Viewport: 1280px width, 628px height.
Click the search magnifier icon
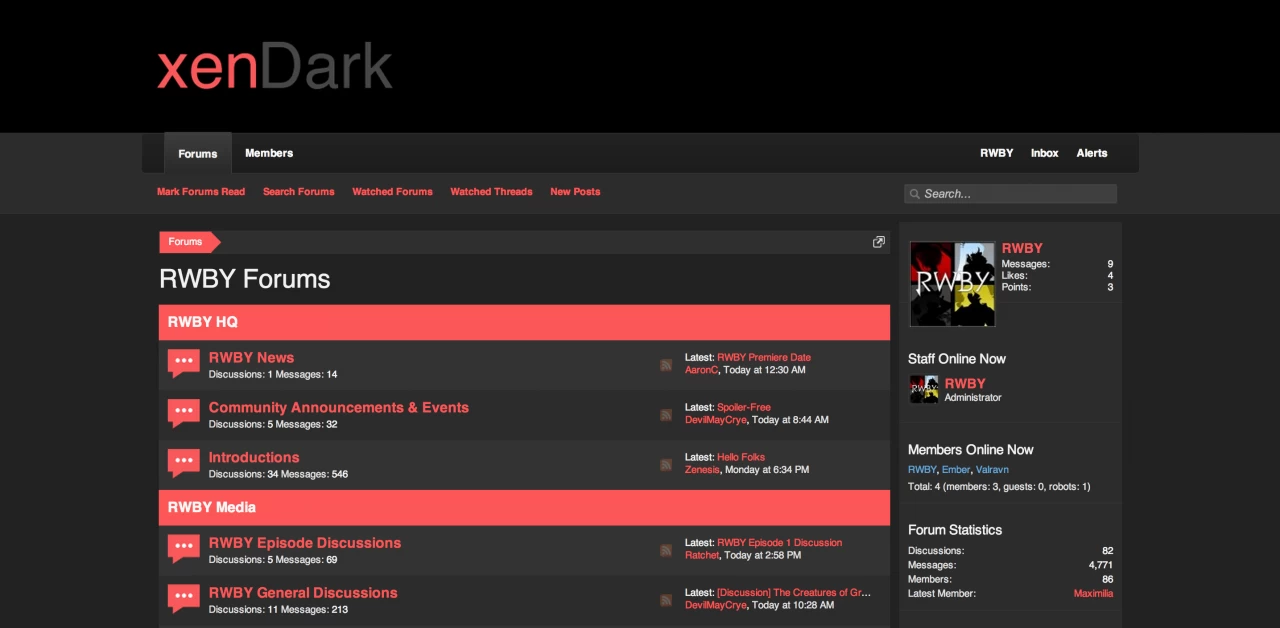pyautogui.click(x=914, y=194)
